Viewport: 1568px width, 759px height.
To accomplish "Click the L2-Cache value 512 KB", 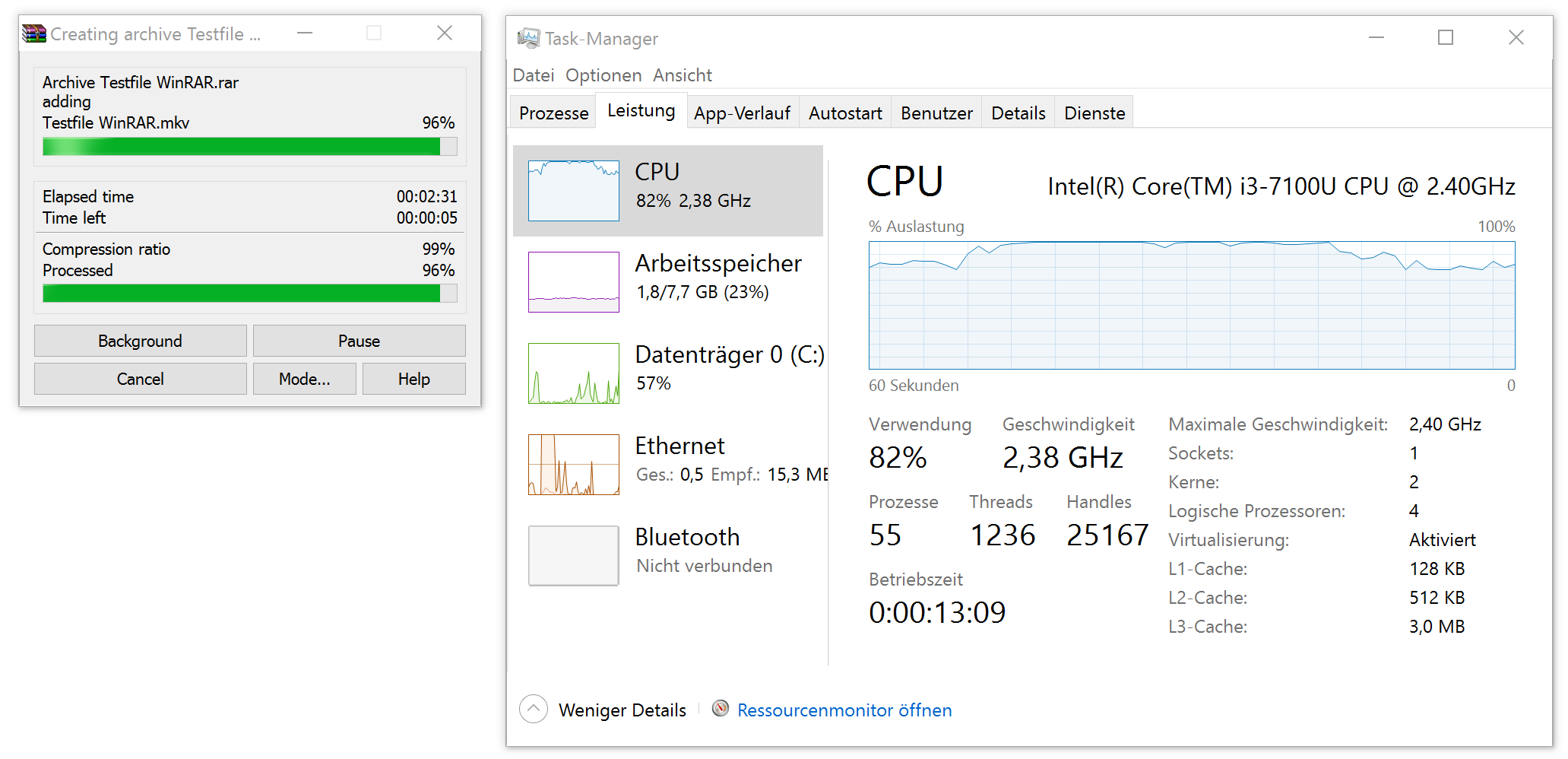I will point(1437,598).
